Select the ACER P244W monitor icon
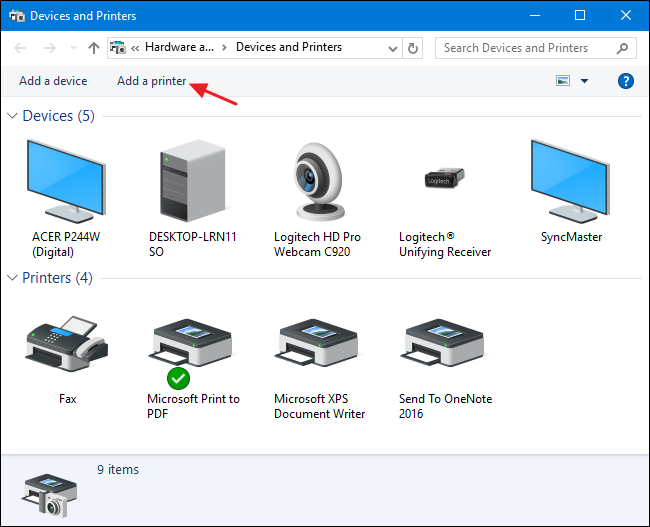This screenshot has height=527, width=650. [x=66, y=181]
